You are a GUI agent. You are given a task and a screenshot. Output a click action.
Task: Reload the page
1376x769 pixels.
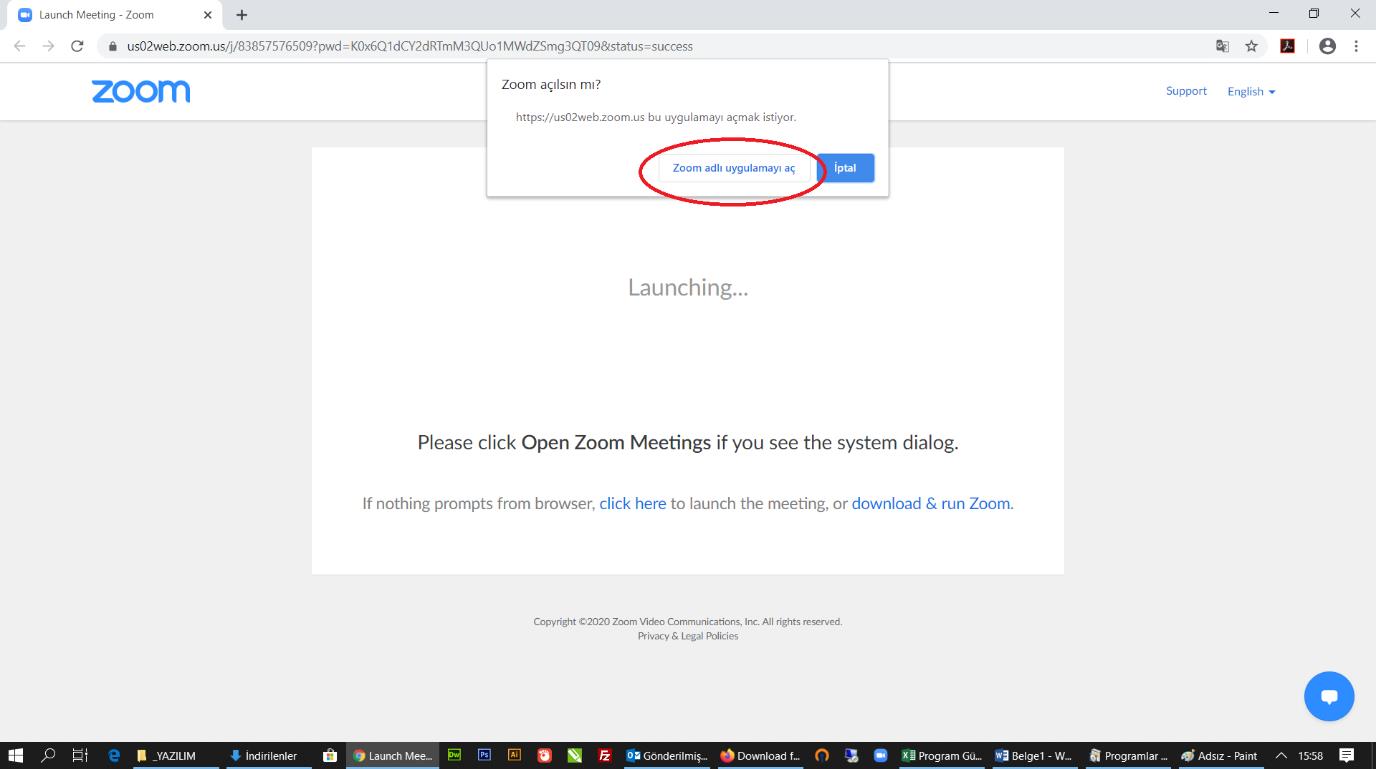[x=77, y=46]
